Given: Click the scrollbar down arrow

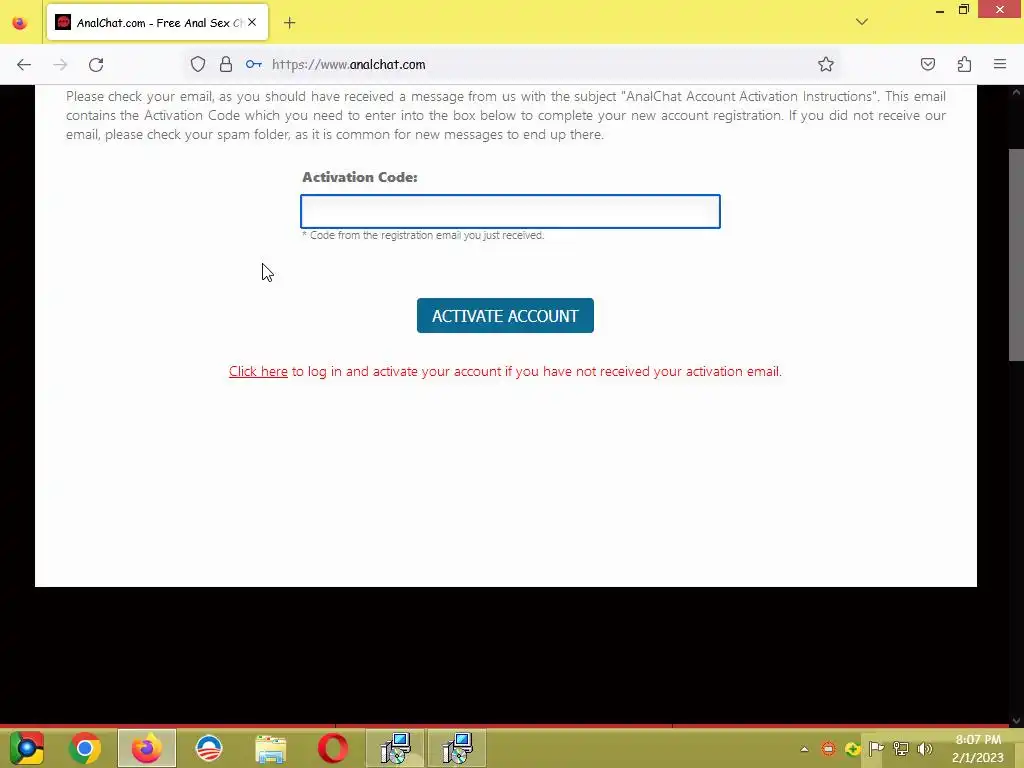Looking at the screenshot, I should point(1016,721).
